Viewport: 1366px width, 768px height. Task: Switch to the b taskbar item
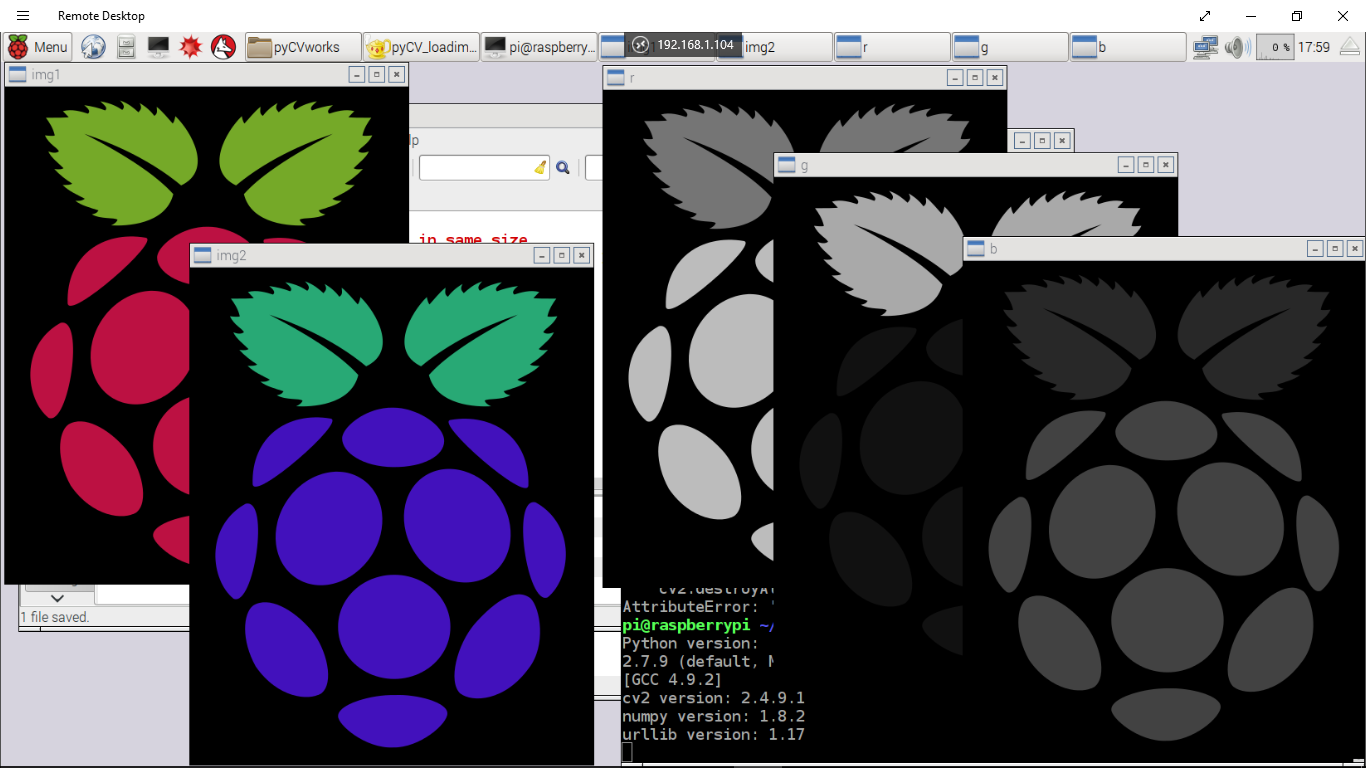pos(1128,47)
